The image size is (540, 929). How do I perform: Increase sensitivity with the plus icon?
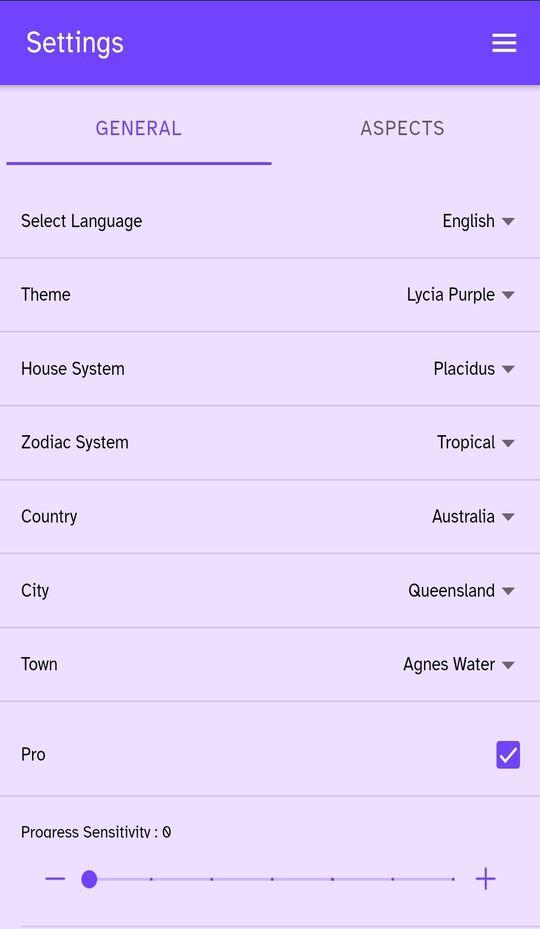485,879
